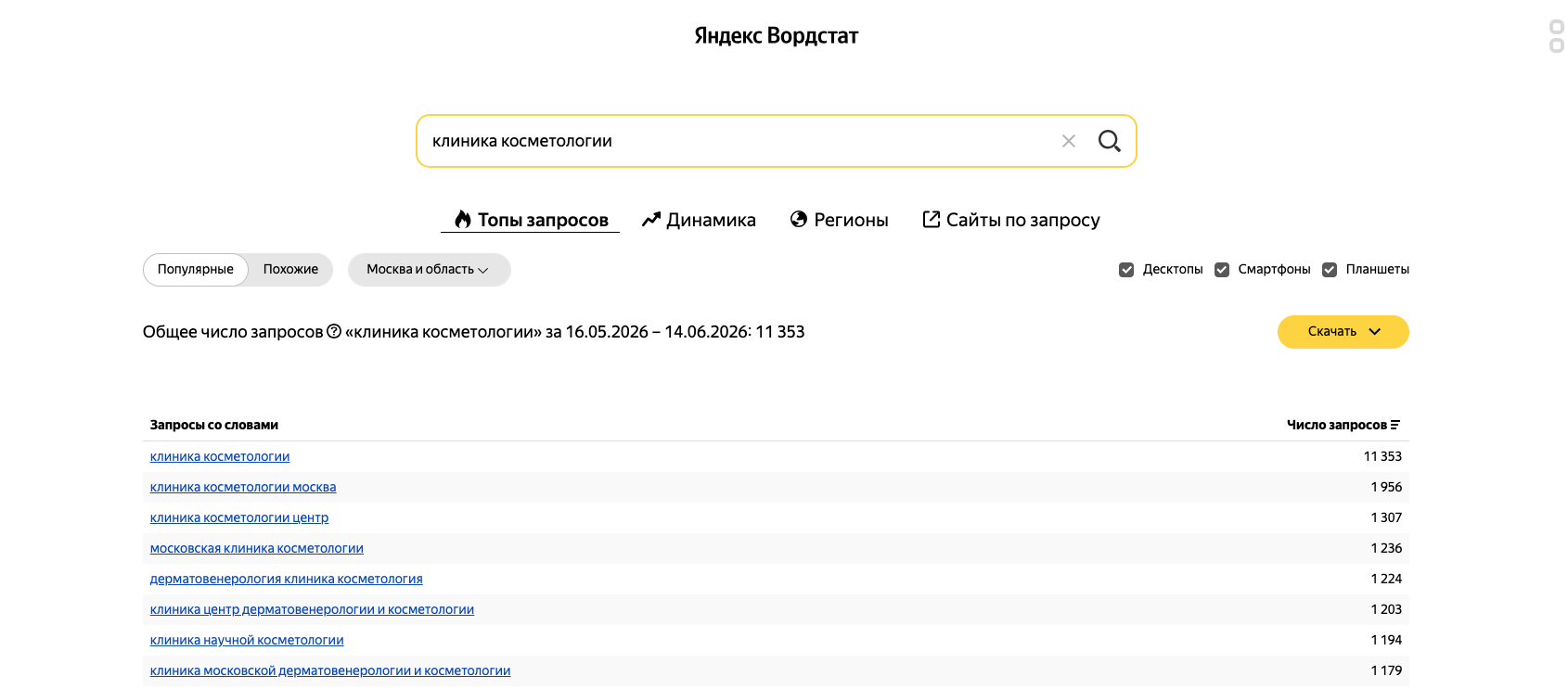
Task: Click the Запросы со словами column header
Action: (214, 425)
